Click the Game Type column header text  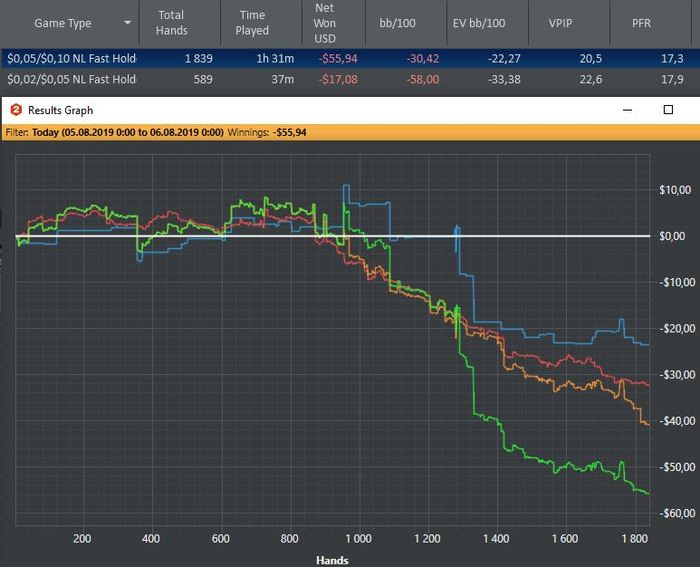62,23
